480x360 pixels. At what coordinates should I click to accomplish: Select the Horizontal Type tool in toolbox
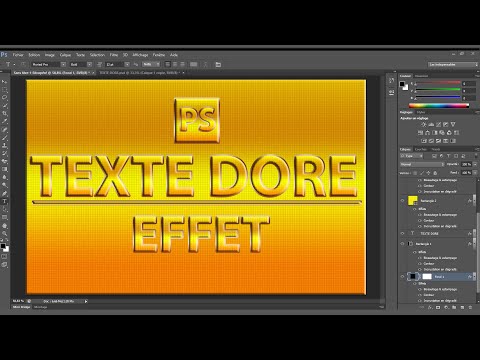[x=4, y=201]
